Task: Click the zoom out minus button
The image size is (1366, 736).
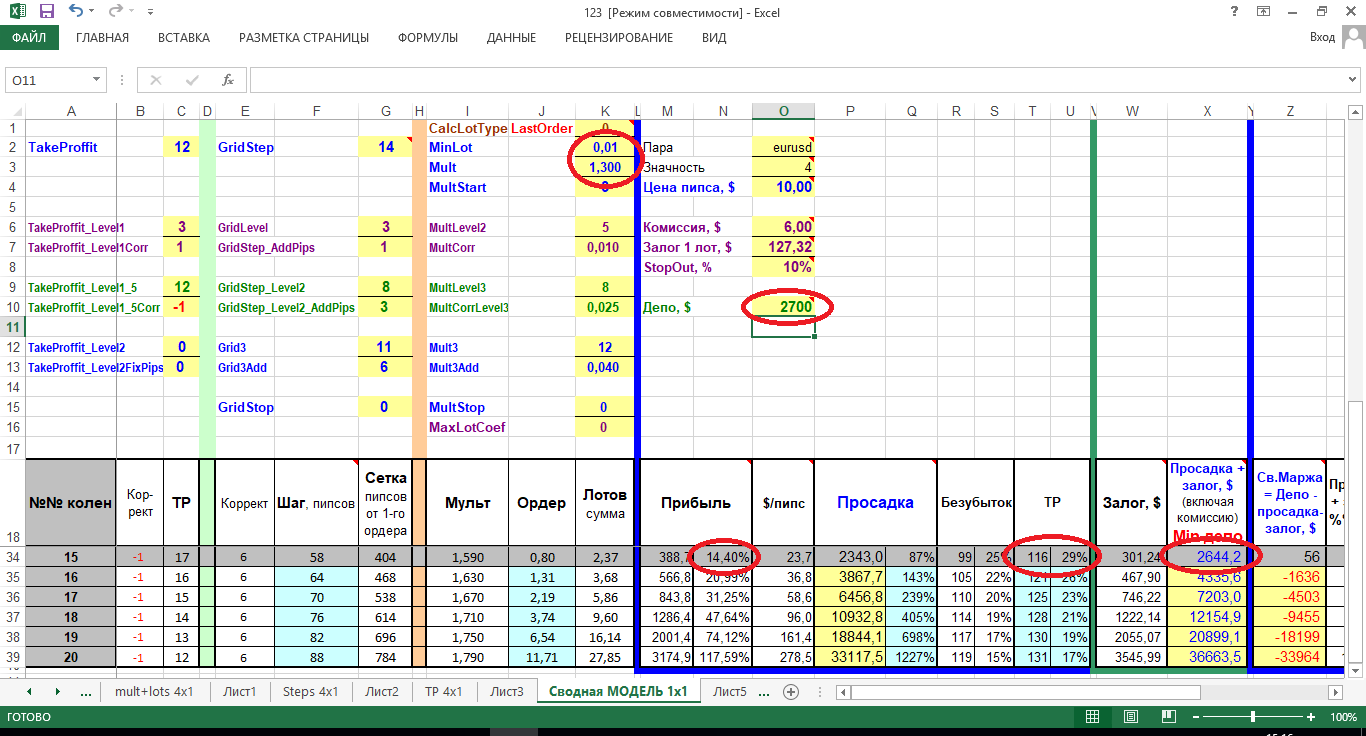Action: click(x=1195, y=717)
